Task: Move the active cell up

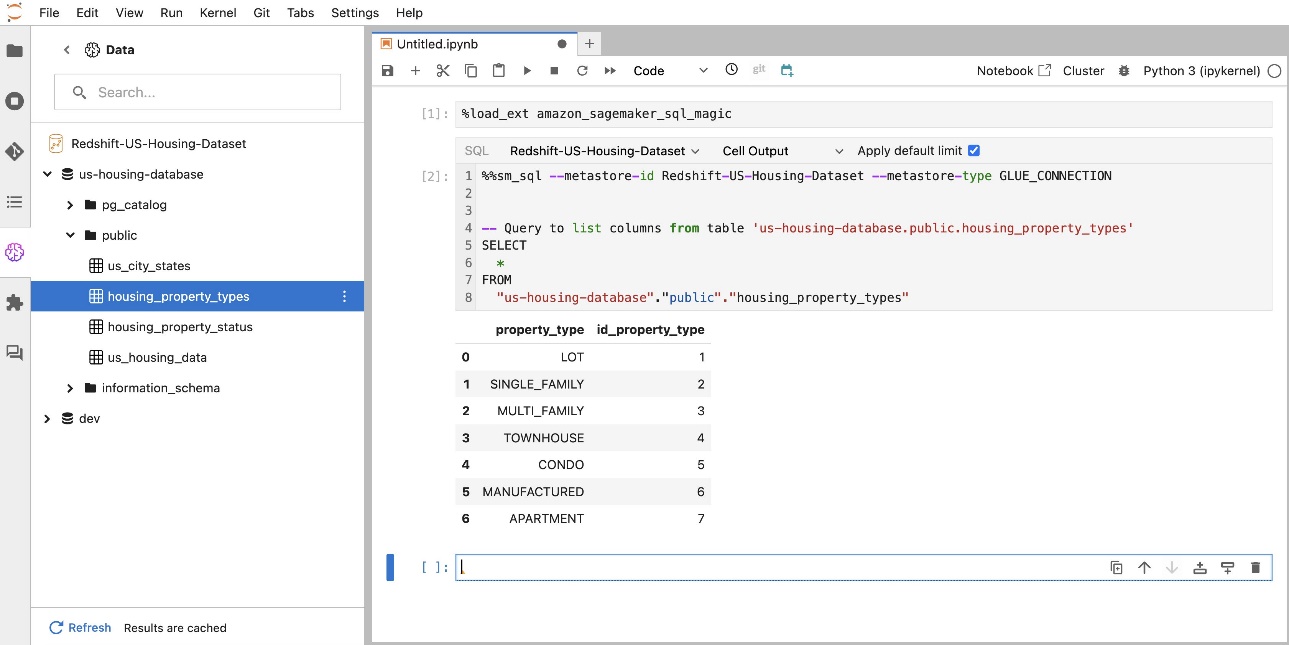Action: (1144, 568)
